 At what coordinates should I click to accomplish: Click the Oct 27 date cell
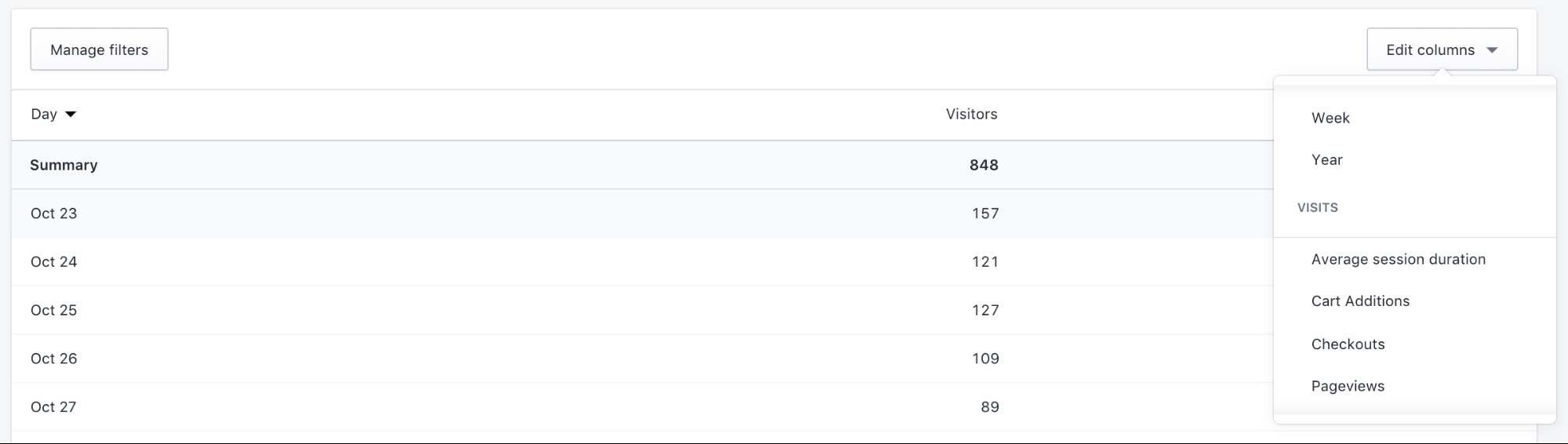pyautogui.click(x=53, y=407)
